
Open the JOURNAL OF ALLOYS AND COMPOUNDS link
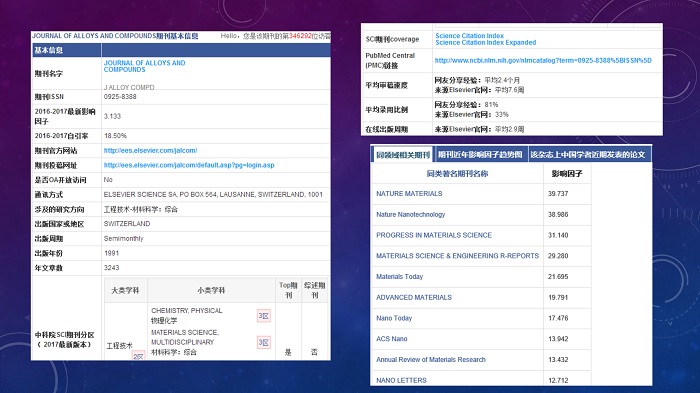pos(144,66)
